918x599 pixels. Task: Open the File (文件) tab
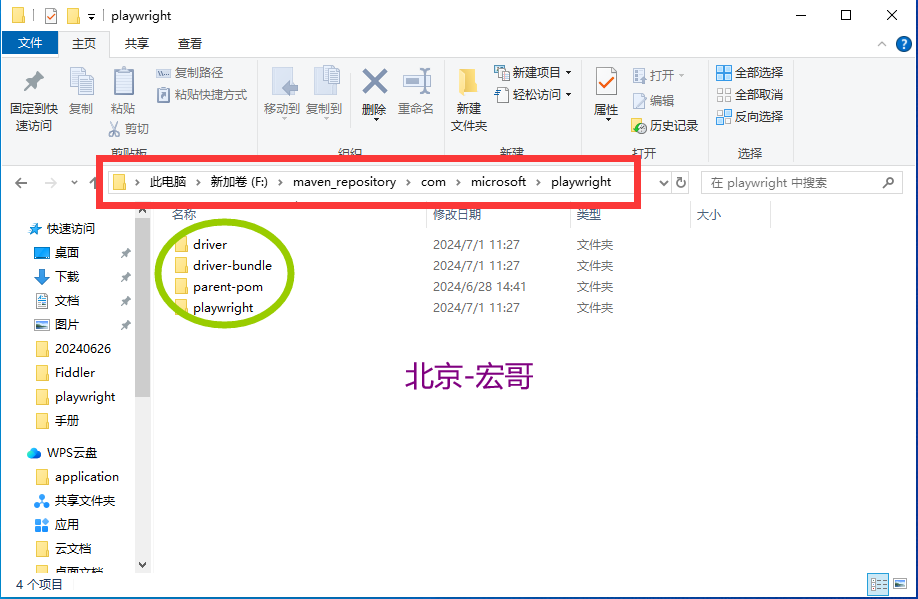pos(30,43)
